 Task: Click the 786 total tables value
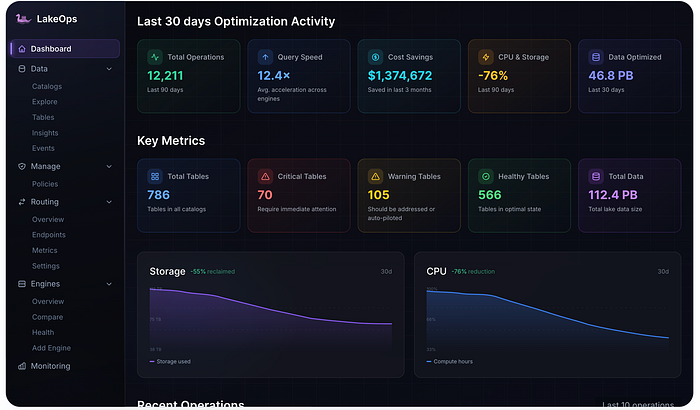point(158,195)
